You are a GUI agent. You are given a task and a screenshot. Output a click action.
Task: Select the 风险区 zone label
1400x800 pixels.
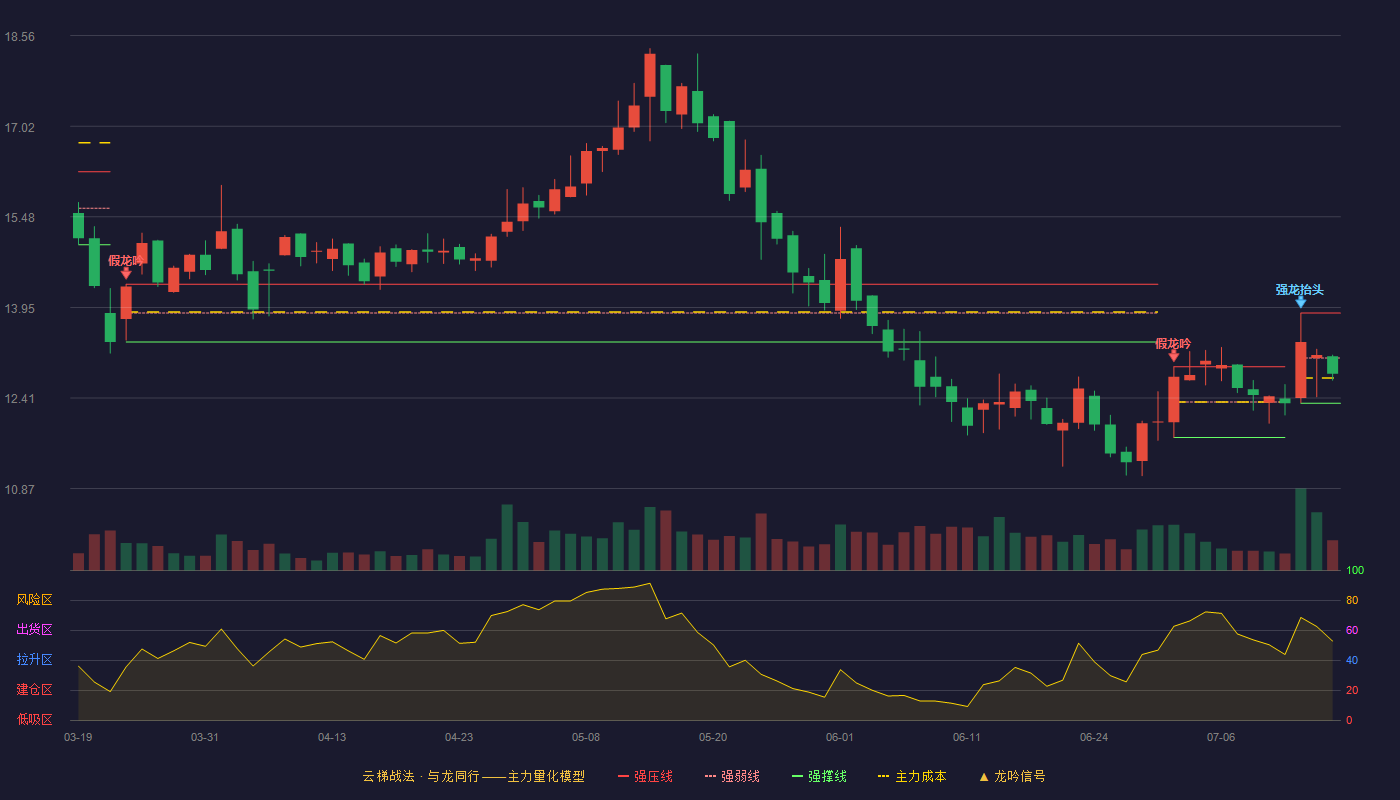click(34, 600)
